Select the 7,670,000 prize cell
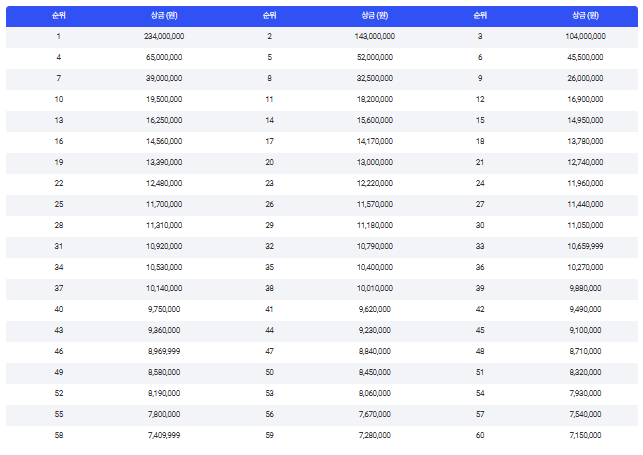 [x=375, y=414]
